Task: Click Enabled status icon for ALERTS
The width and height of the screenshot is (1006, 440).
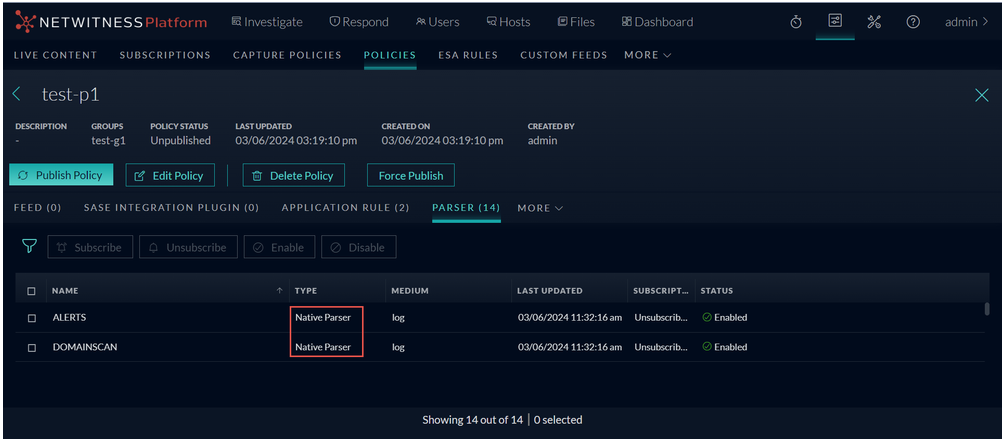Action: tap(707, 317)
